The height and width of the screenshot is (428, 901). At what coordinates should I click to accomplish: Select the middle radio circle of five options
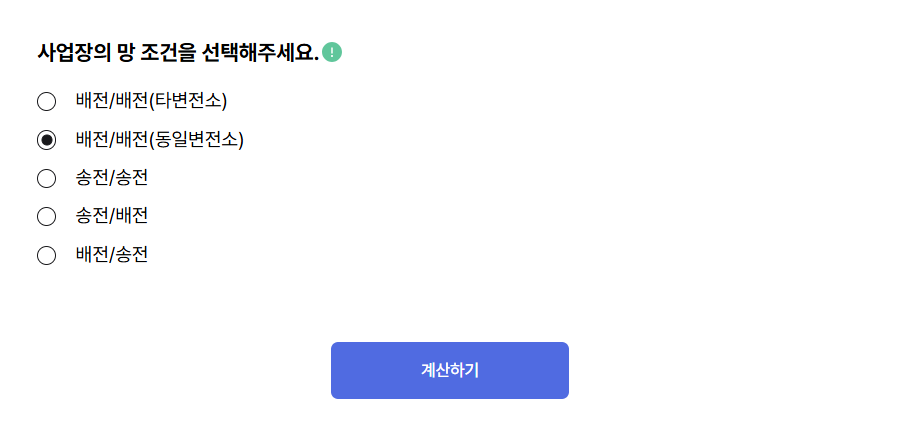tap(46, 179)
